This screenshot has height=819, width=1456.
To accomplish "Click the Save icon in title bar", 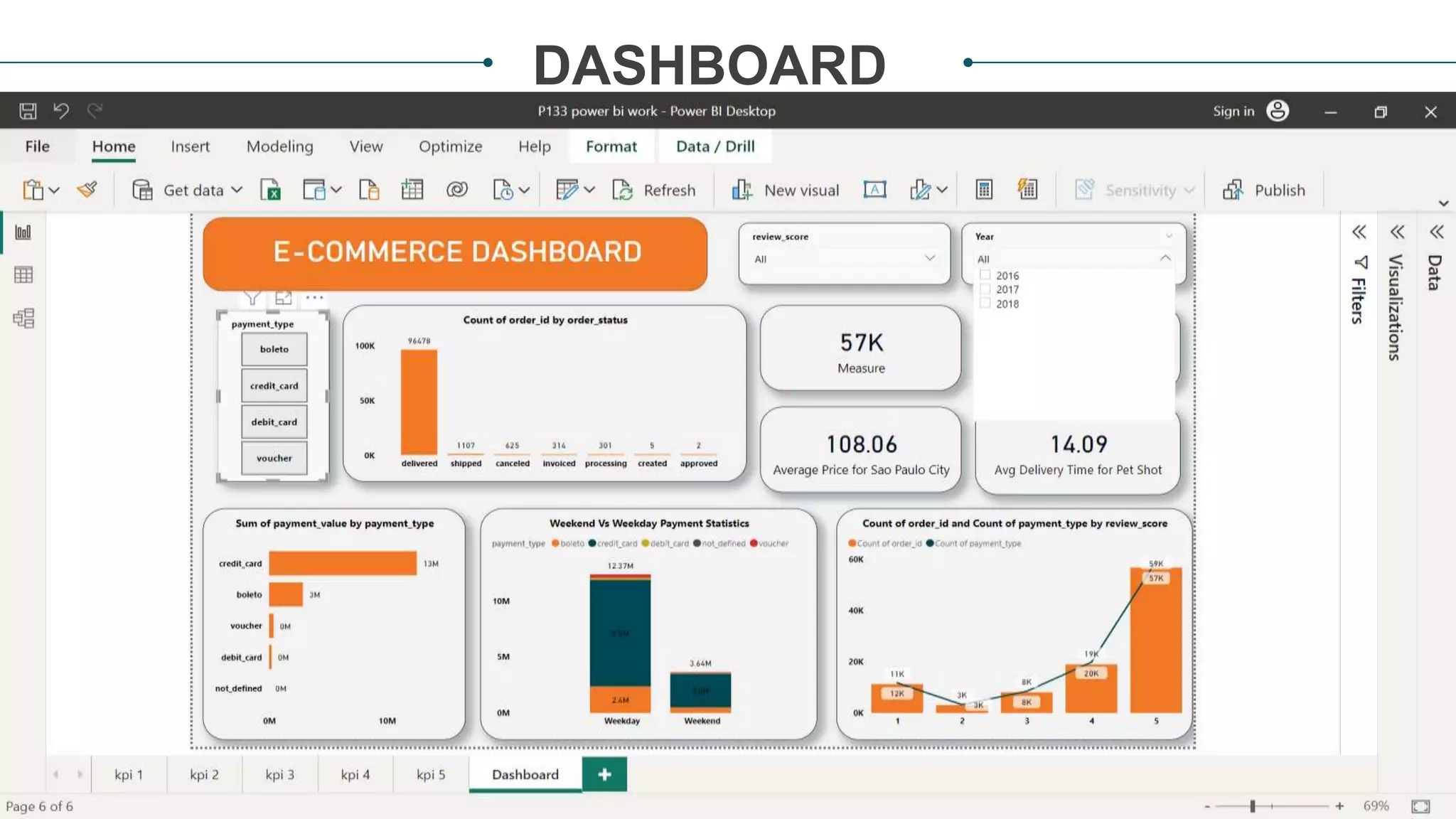I will [28, 111].
